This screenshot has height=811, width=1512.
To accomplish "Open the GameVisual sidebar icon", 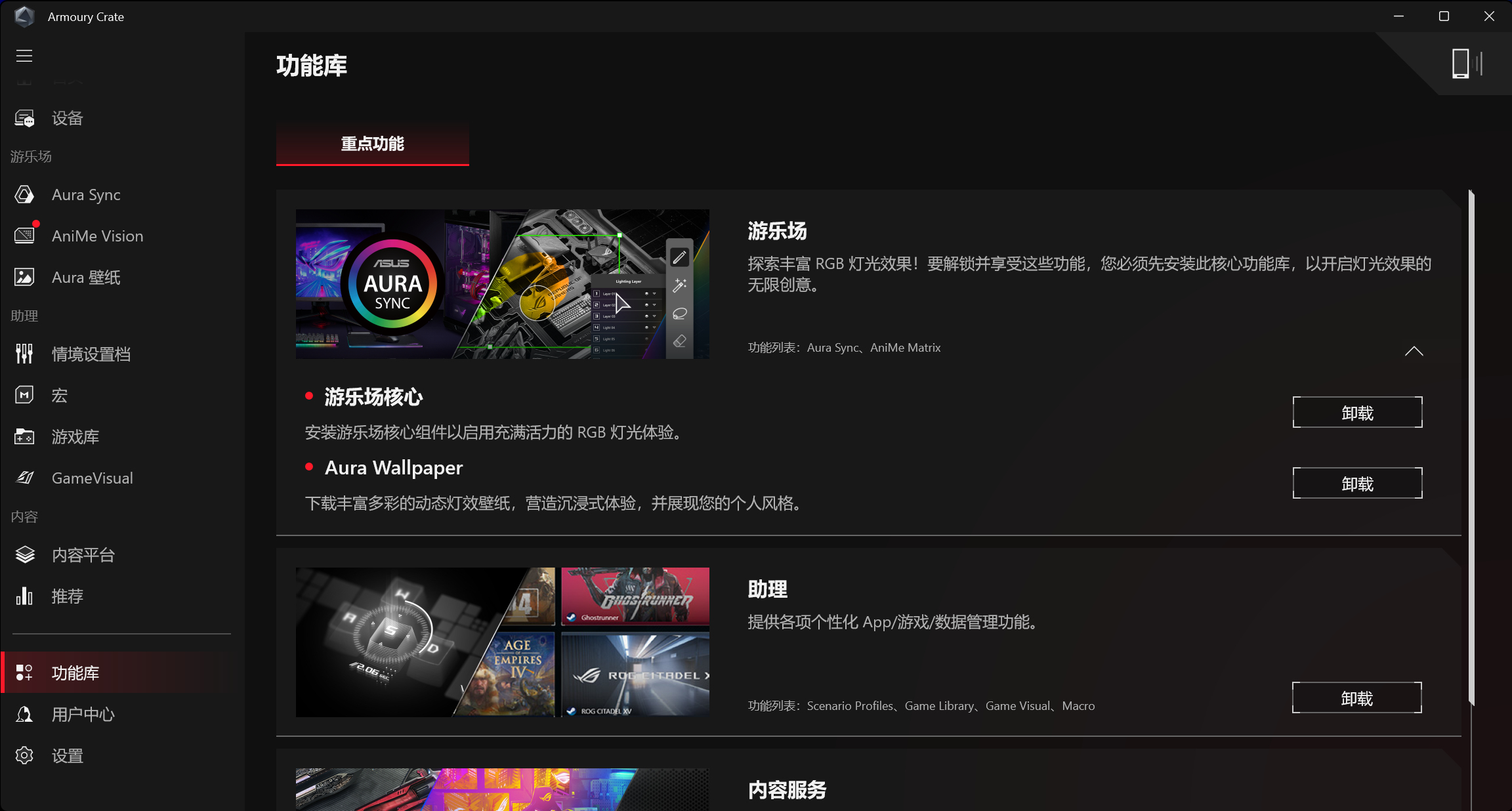I will pos(24,478).
